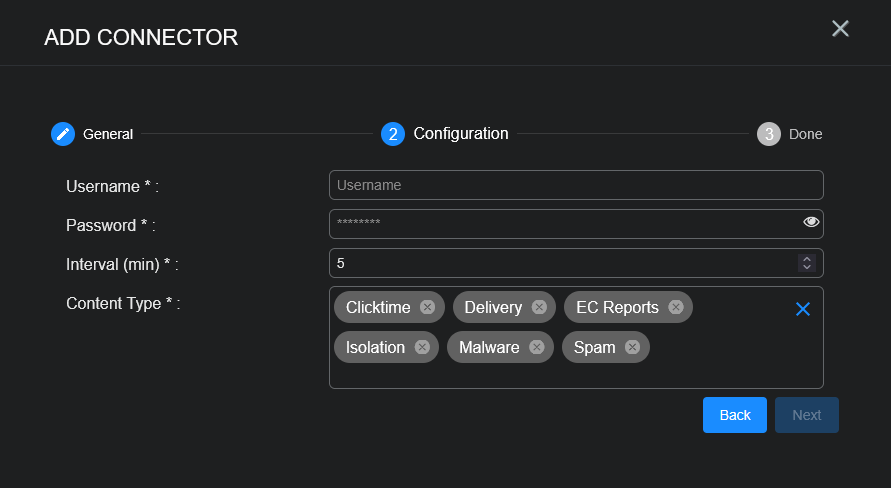891x488 pixels.
Task: Jump to the Done step
Action: click(x=805, y=134)
